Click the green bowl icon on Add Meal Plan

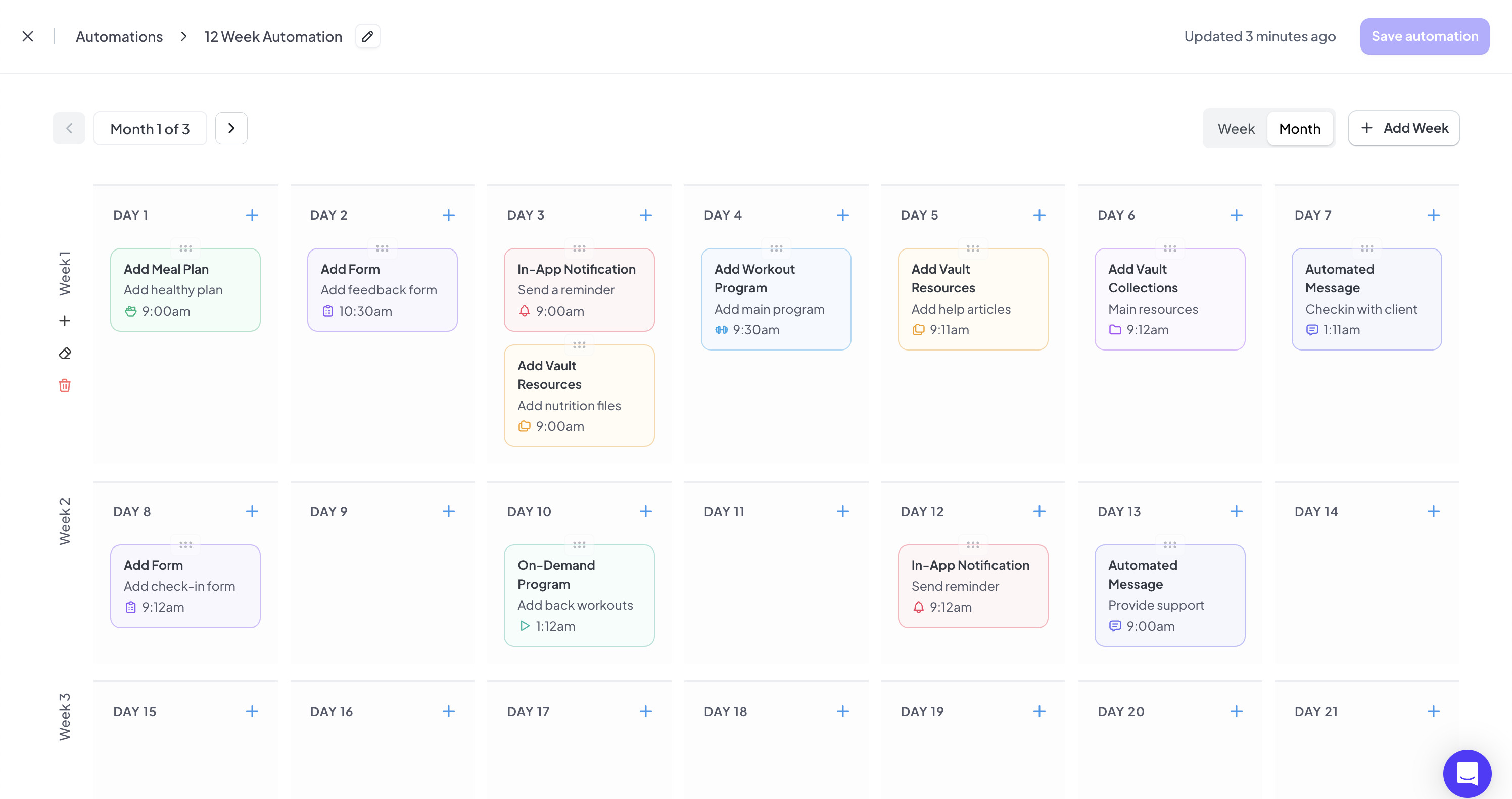point(130,312)
